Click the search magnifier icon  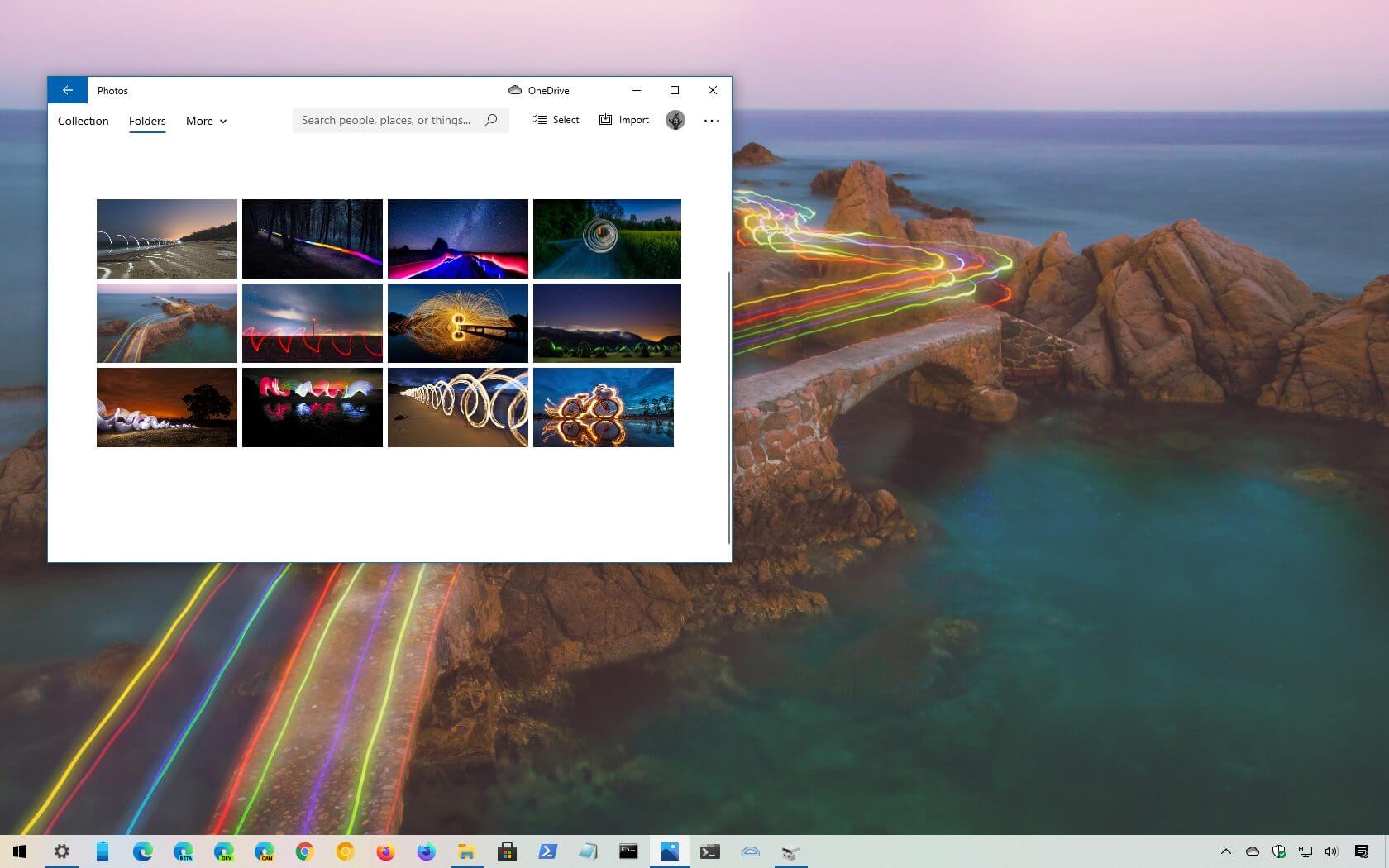[491, 120]
